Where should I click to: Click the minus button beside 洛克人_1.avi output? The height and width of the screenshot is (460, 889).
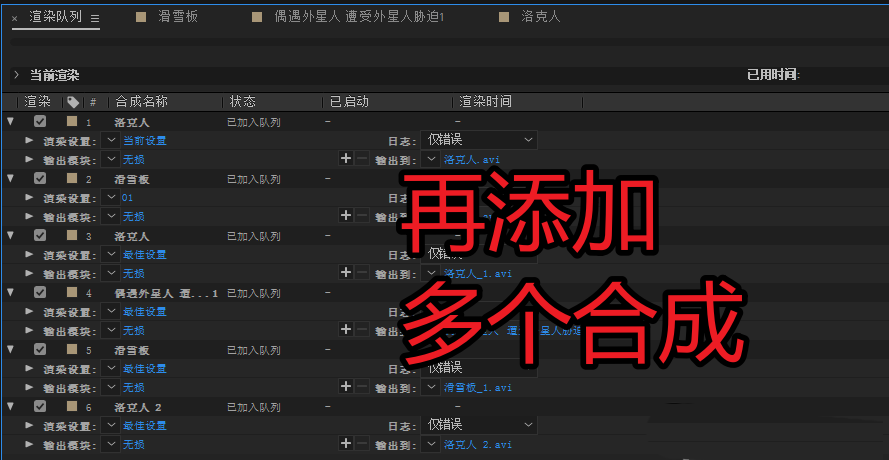362,273
